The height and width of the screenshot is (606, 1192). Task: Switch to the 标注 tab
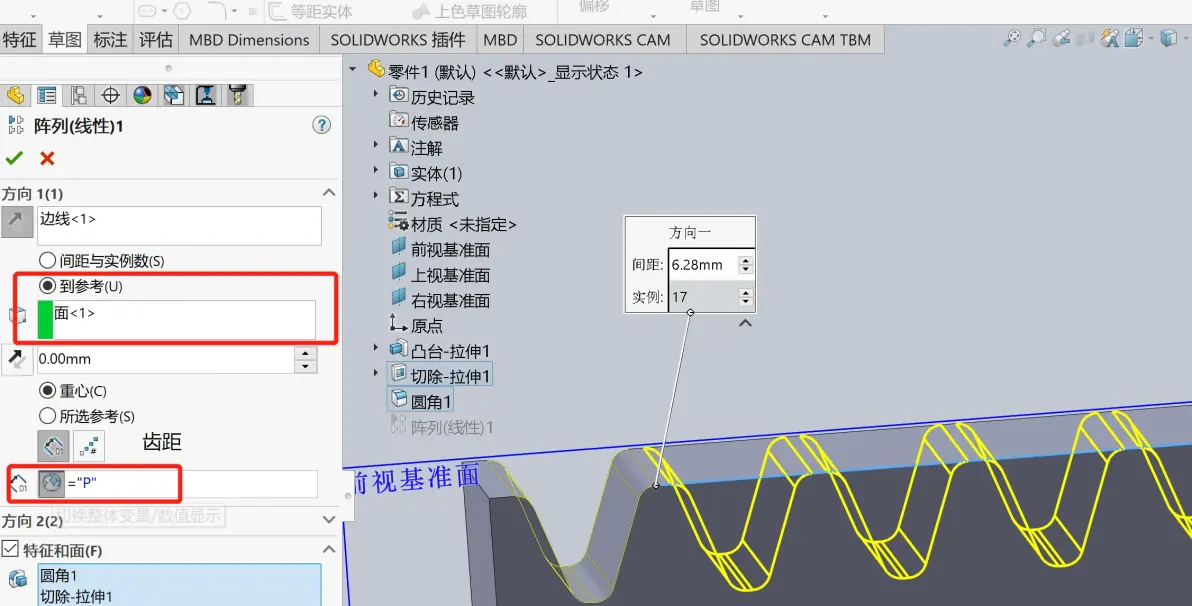point(110,40)
